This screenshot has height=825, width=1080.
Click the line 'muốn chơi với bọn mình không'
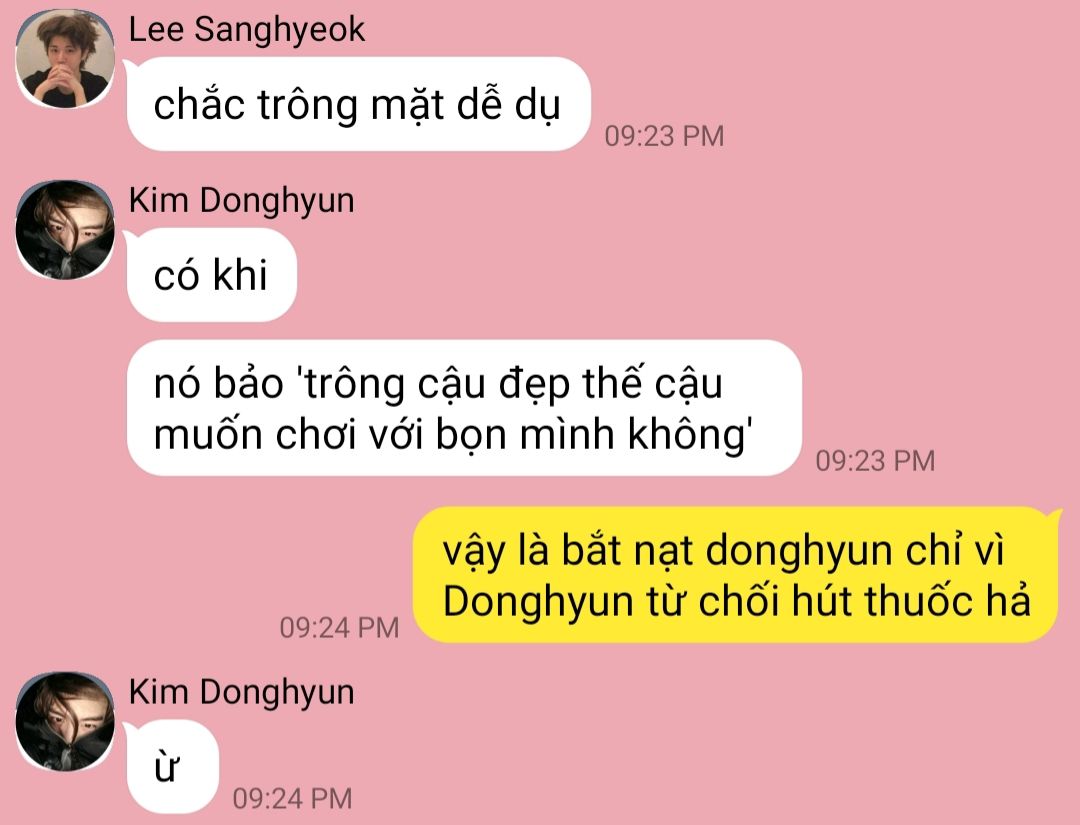pyautogui.click(x=453, y=435)
